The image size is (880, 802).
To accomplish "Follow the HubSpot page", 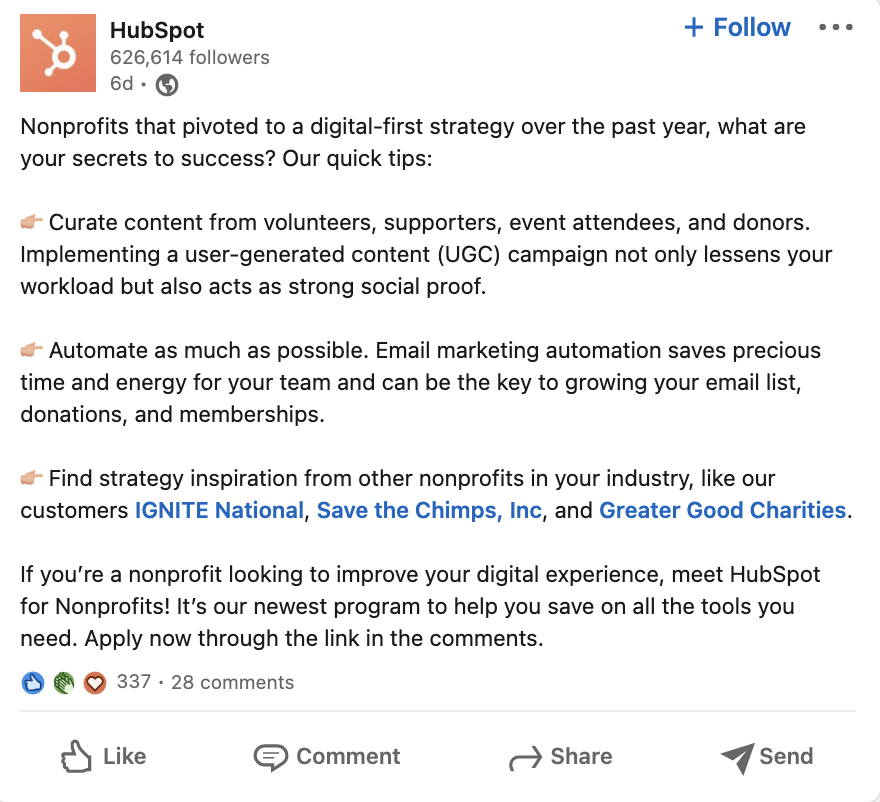I will 737,28.
